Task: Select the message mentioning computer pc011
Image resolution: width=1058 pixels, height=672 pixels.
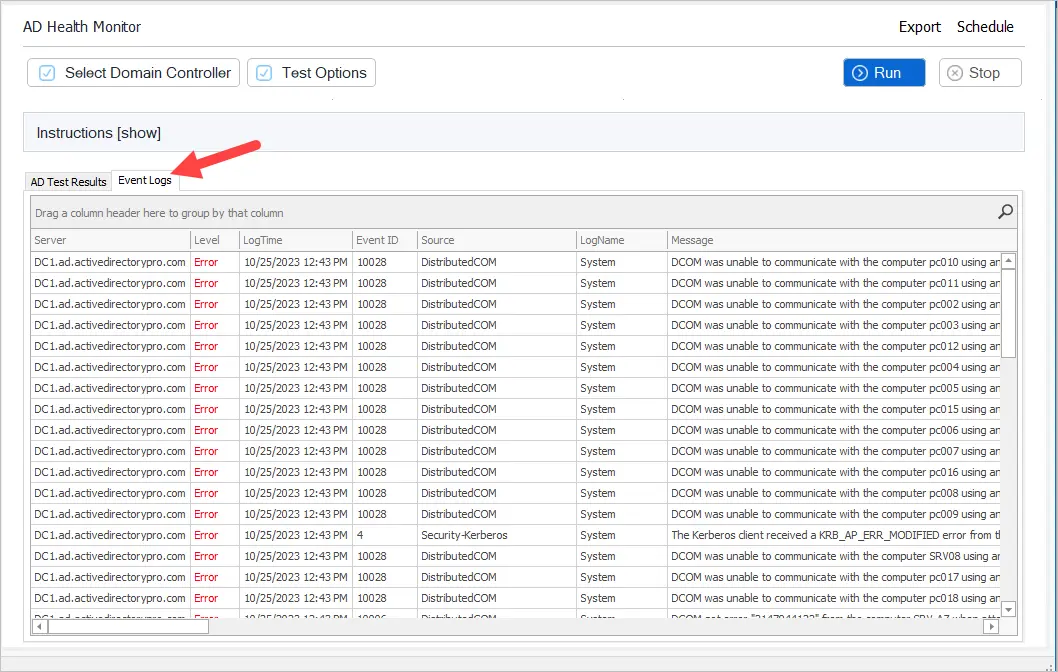Action: 835,283
